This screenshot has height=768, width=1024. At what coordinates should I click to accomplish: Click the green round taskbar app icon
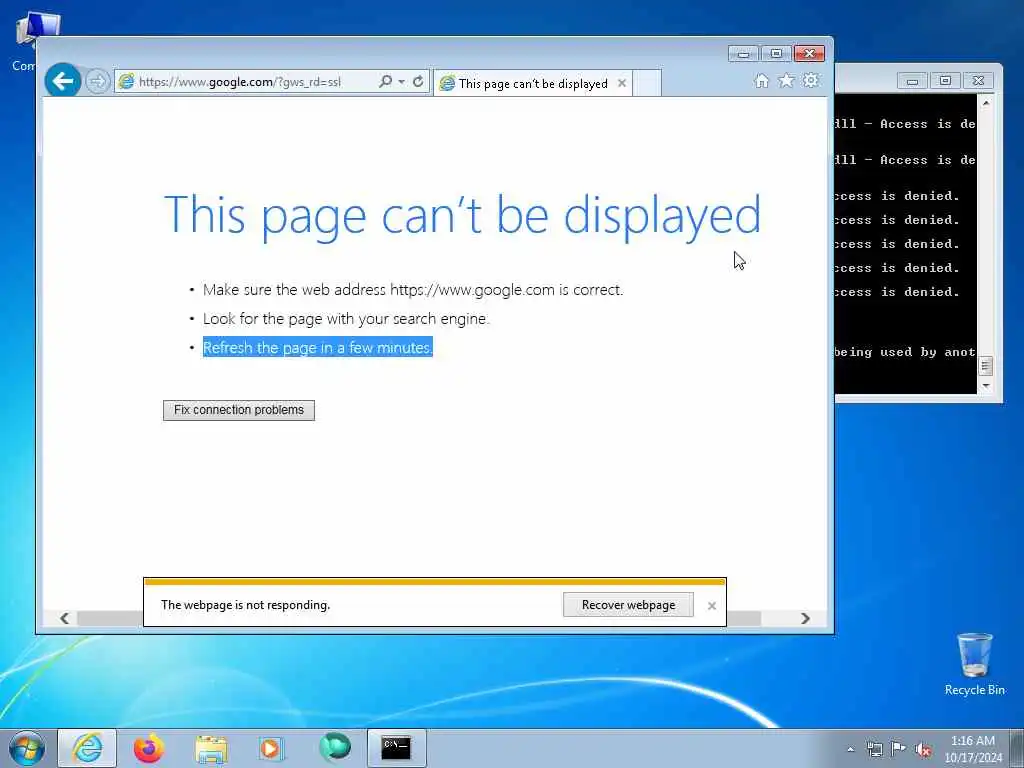tap(335, 747)
